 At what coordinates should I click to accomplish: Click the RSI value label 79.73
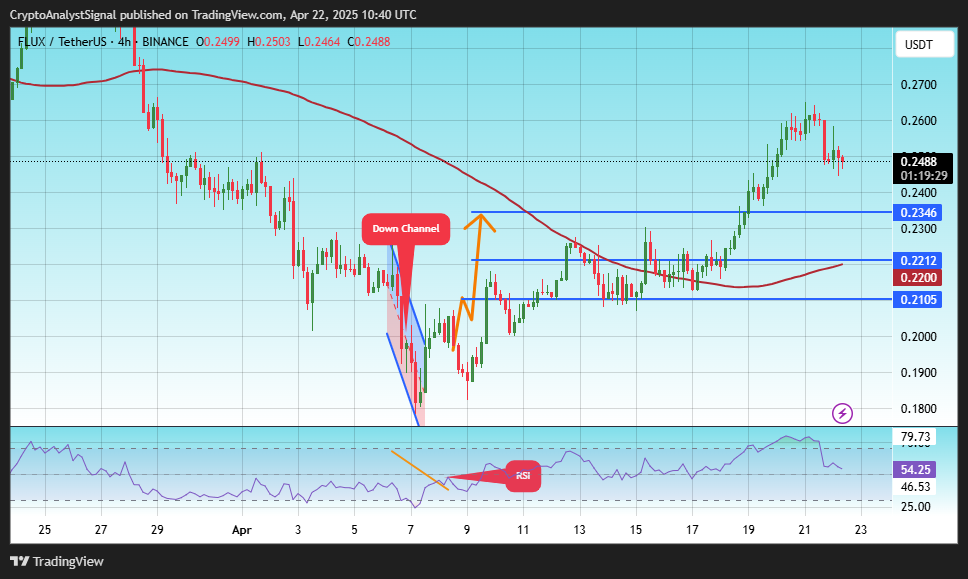(915, 436)
